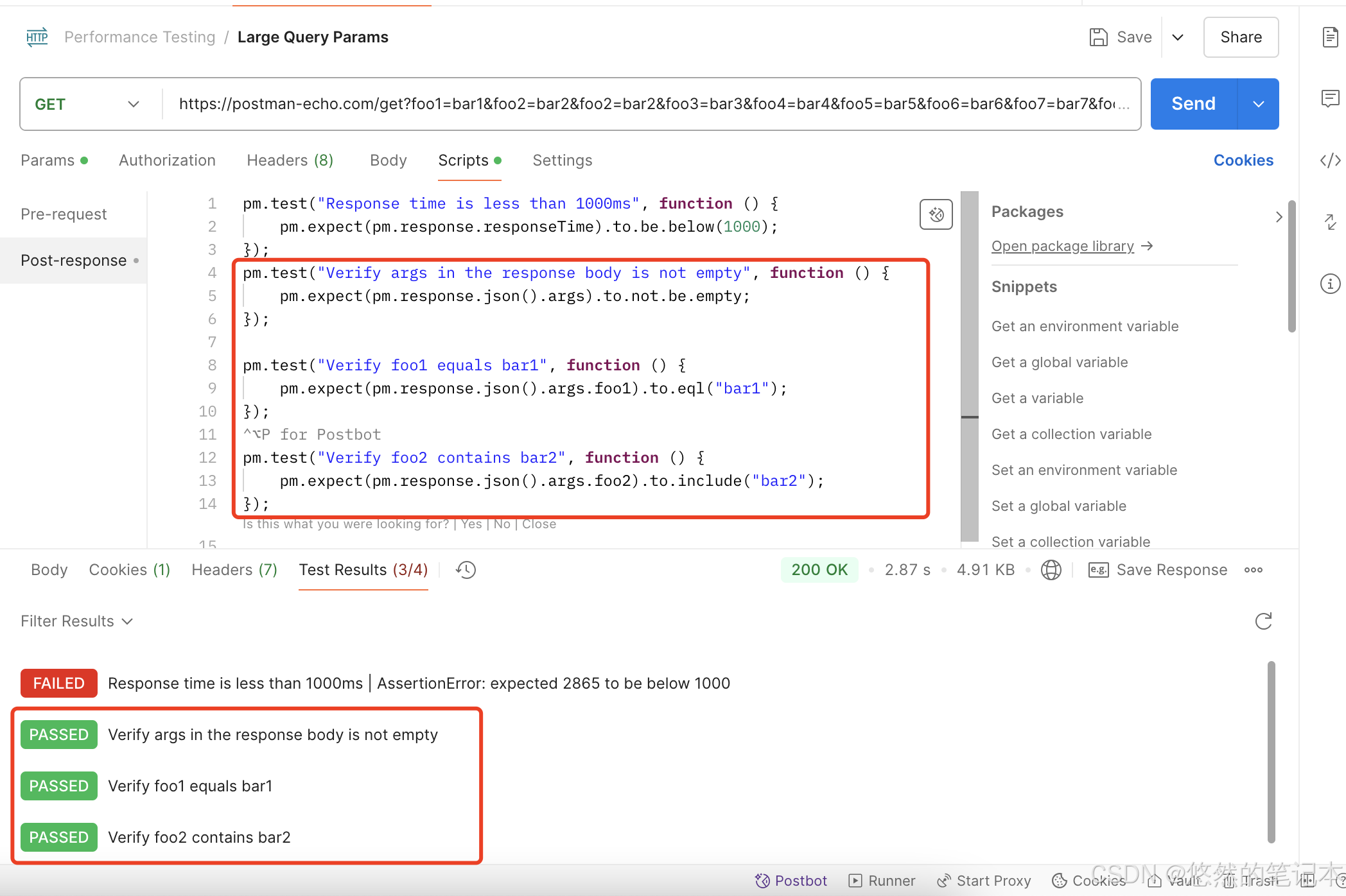
Task: Open the documentation icon in right sidebar
Action: tap(1330, 37)
